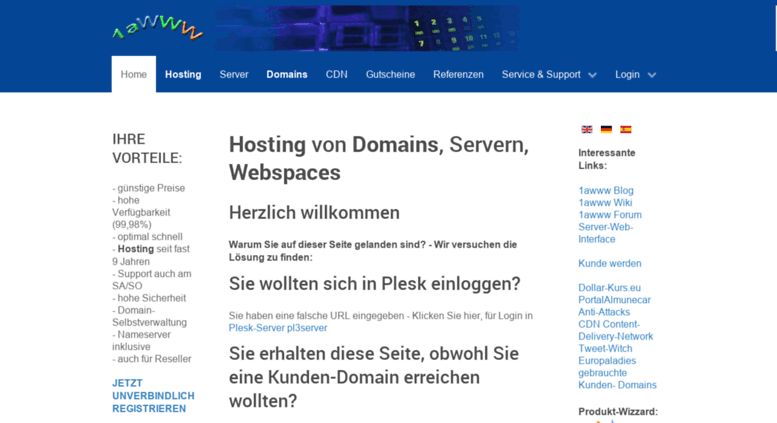The width and height of the screenshot is (777, 423).
Task: Click the bold Hosting word in Vorteile list
Action: (136, 249)
